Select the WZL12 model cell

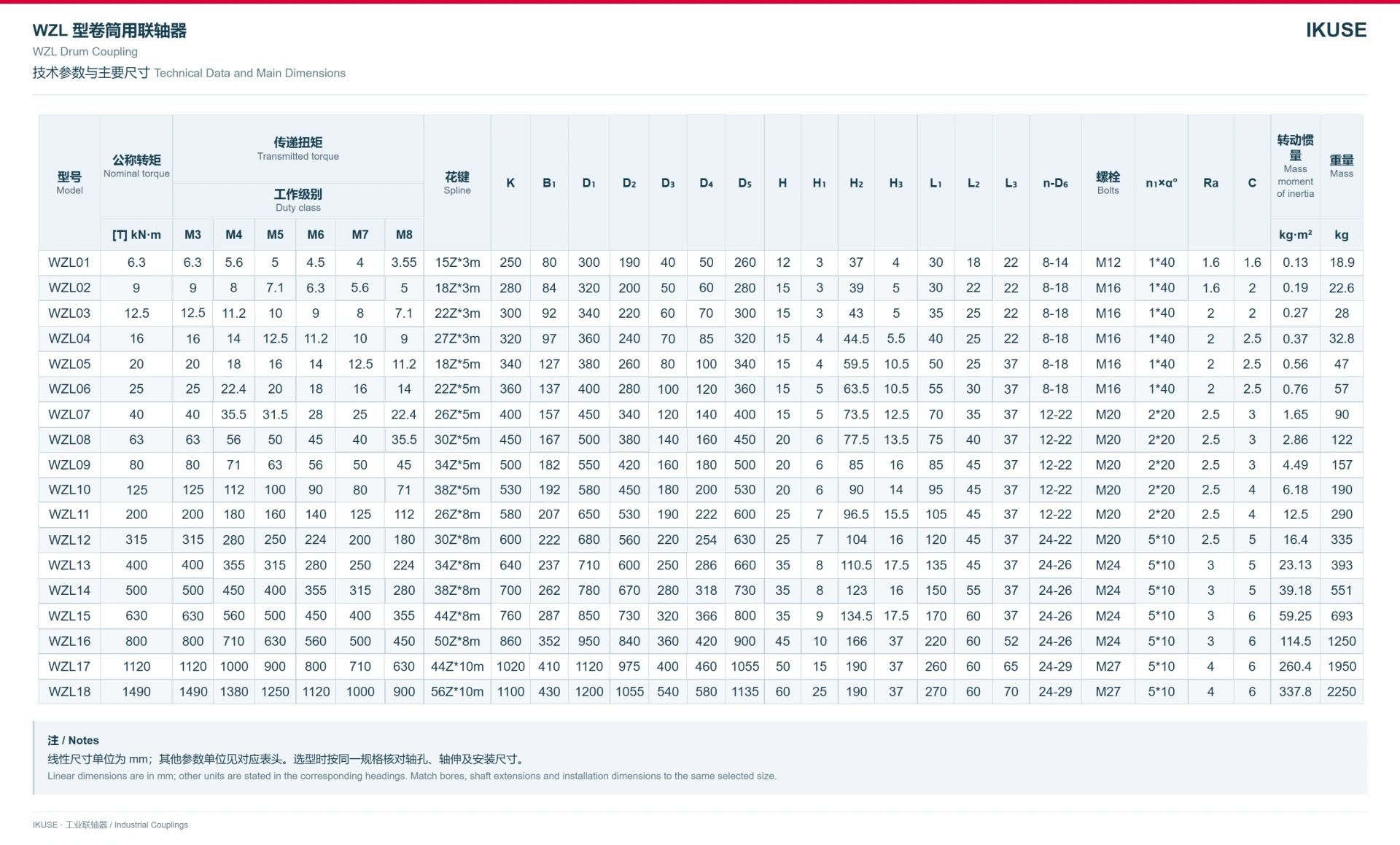tap(69, 540)
